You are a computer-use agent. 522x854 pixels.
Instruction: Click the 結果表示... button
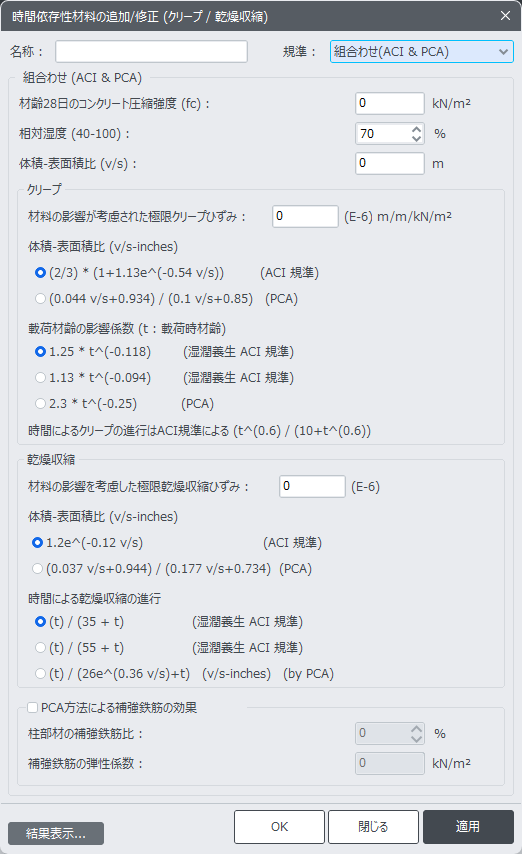56,833
